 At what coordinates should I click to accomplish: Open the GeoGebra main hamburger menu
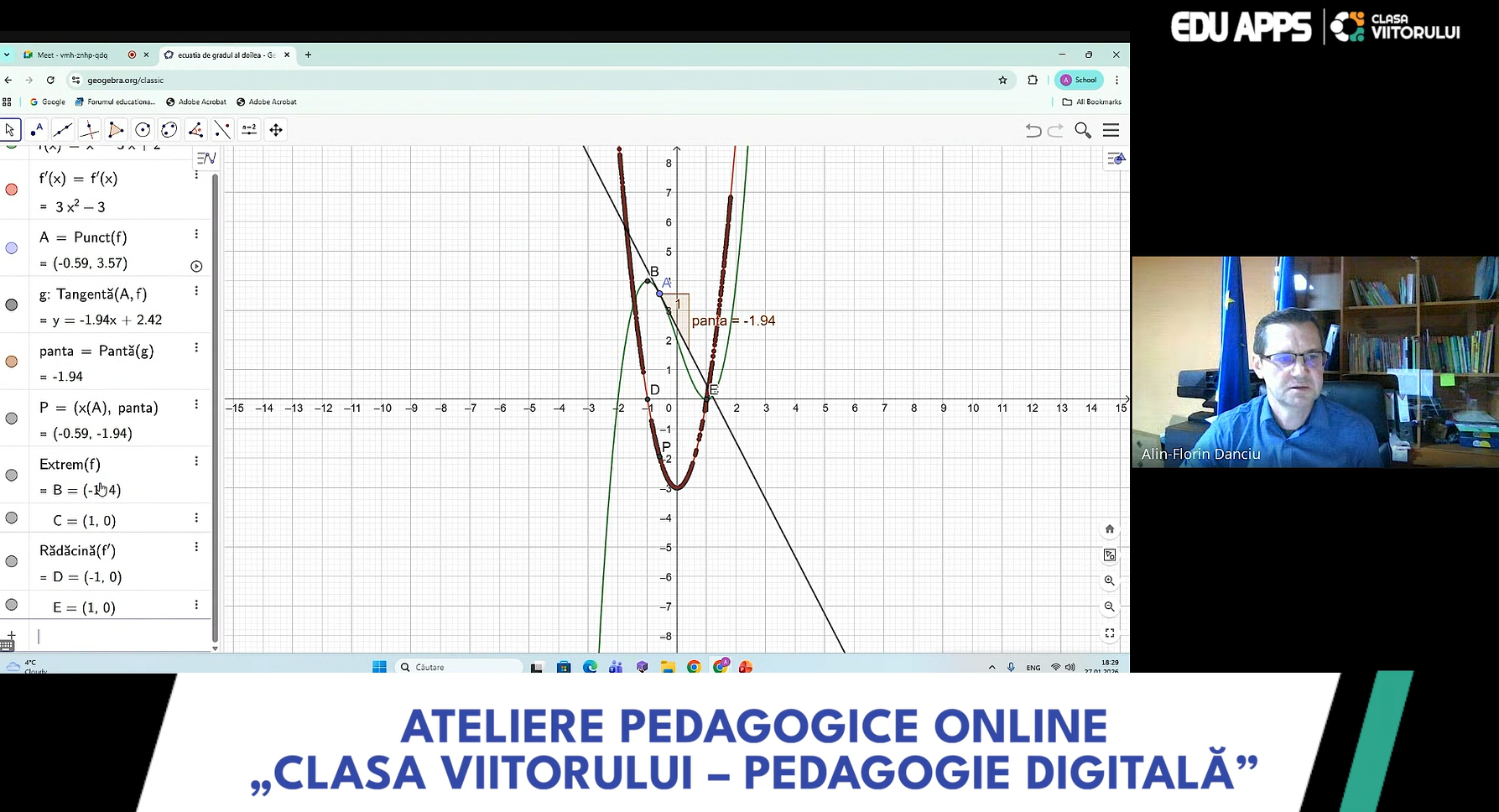(1111, 130)
